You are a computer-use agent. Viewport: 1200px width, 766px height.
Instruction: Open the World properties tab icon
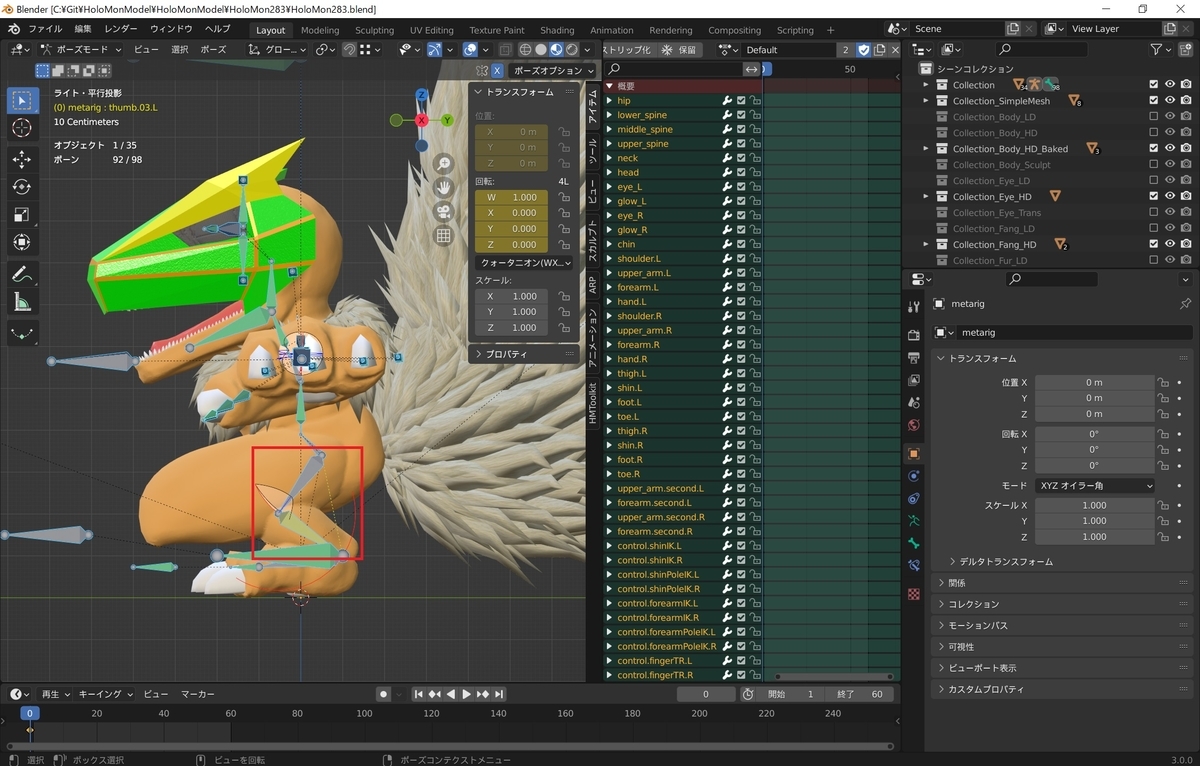pos(914,425)
